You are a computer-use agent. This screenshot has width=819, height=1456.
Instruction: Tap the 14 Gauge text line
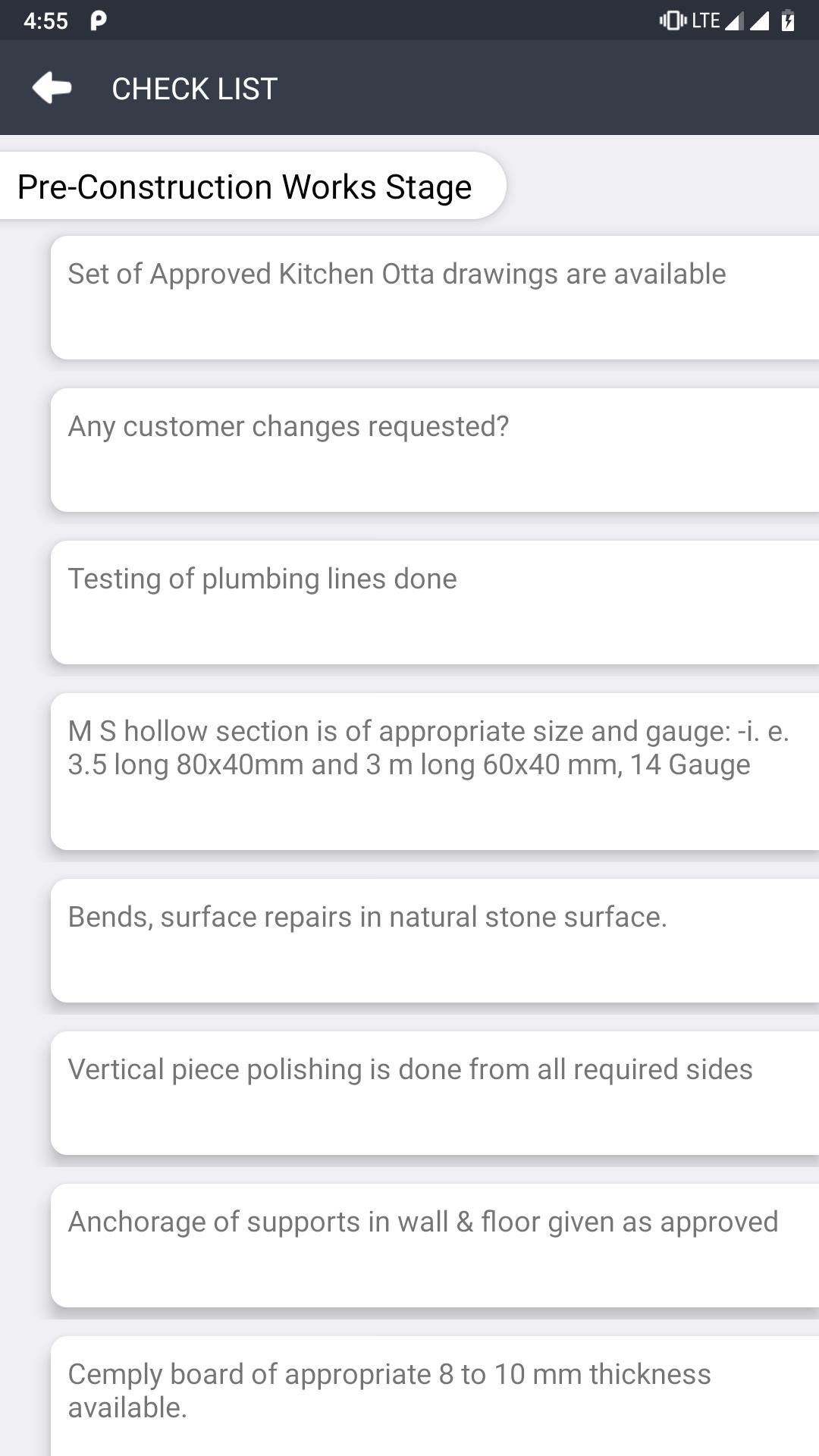tap(409, 764)
